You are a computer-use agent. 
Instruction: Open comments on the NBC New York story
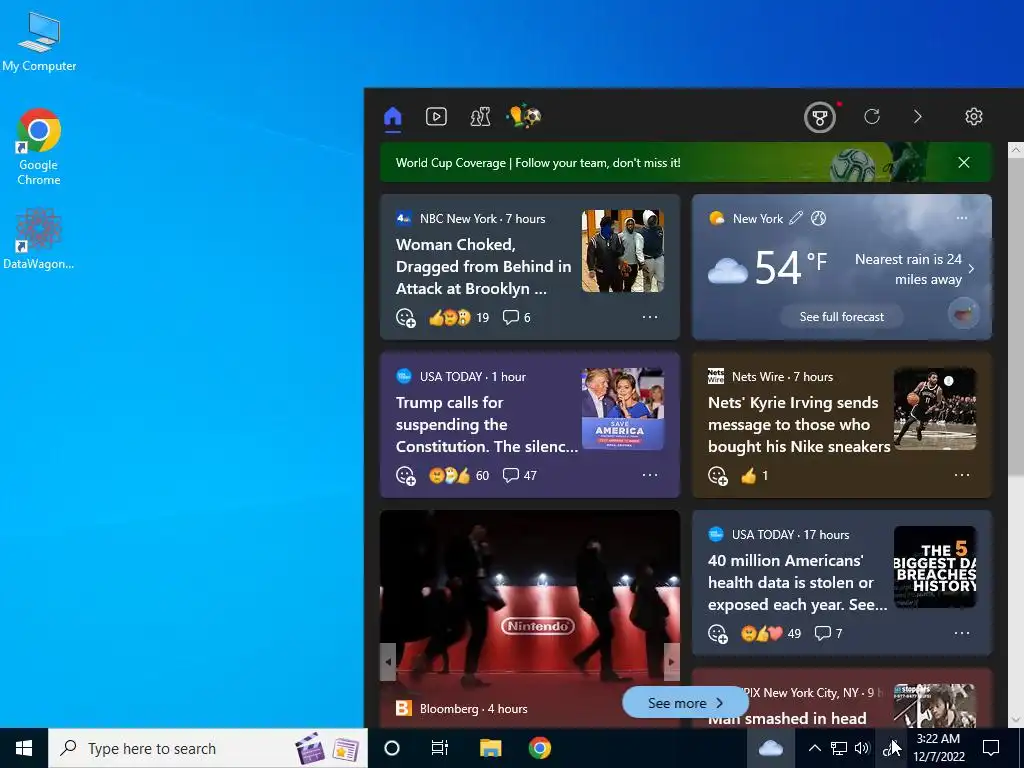click(x=517, y=317)
